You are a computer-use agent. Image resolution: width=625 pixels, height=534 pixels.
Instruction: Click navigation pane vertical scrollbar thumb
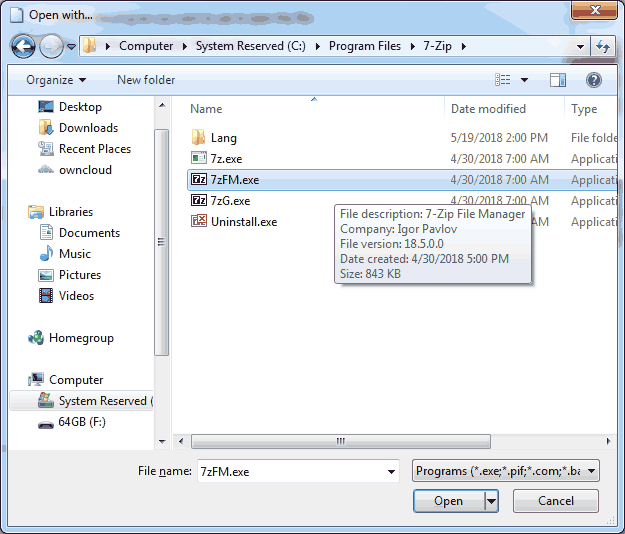click(x=161, y=242)
